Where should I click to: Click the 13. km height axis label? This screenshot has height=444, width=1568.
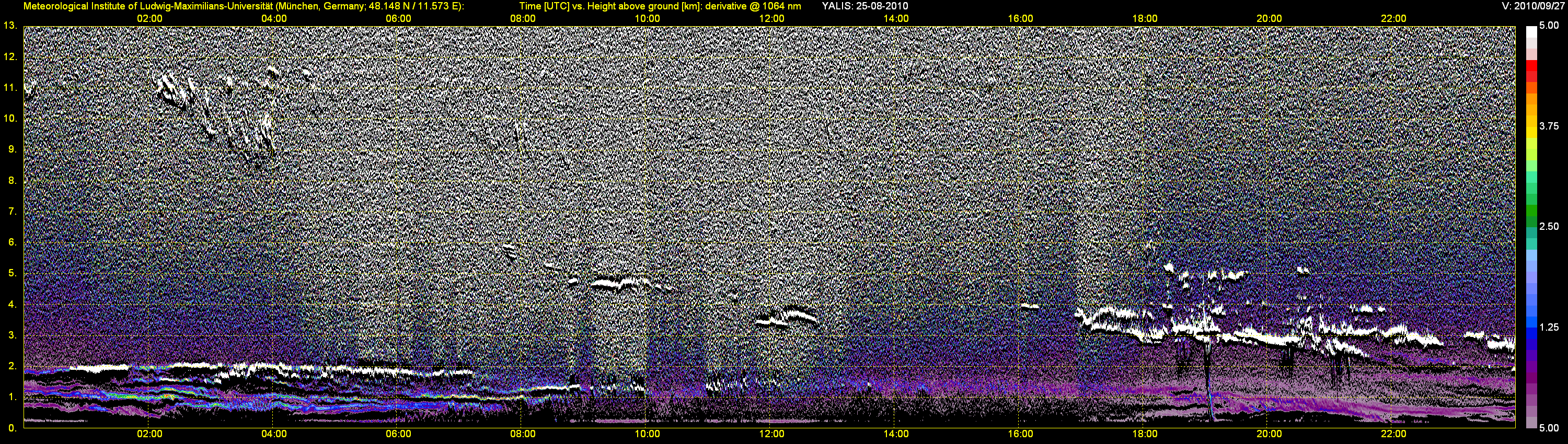coord(10,26)
